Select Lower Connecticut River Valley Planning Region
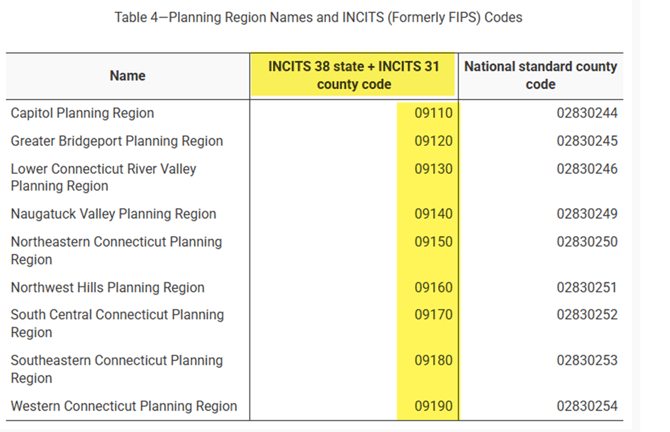 103,177
